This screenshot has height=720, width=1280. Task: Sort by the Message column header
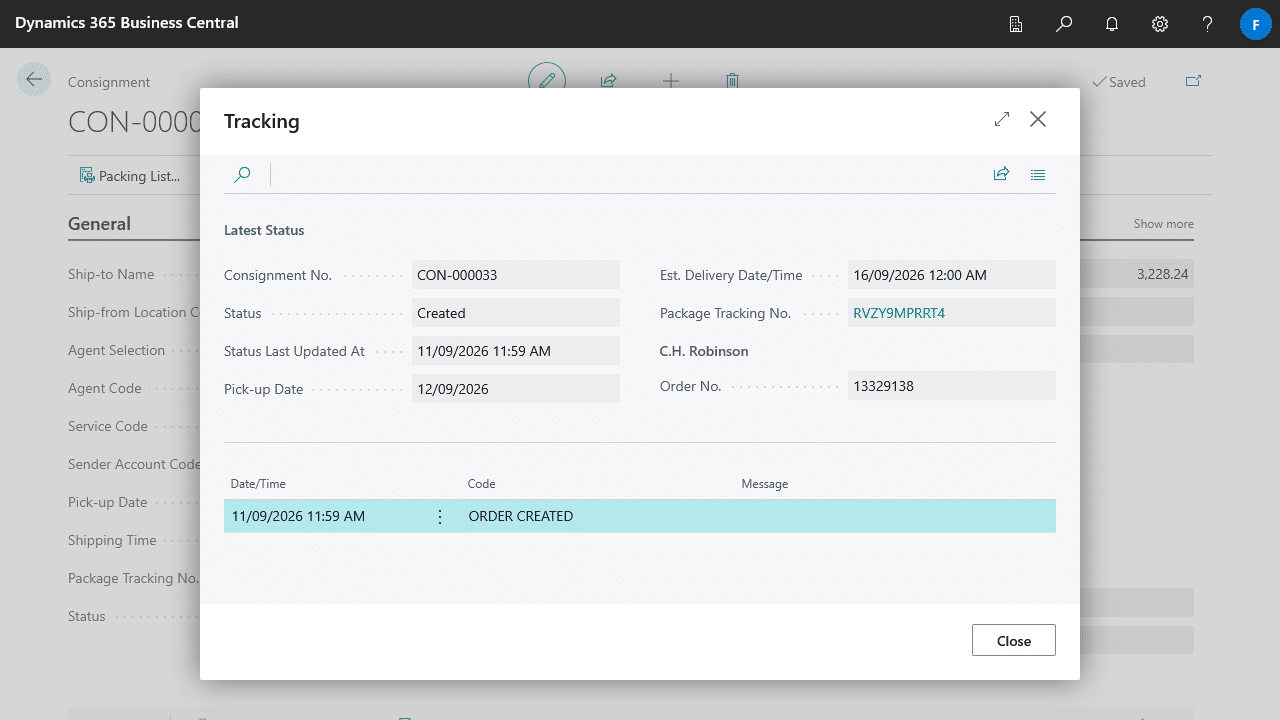tap(765, 484)
